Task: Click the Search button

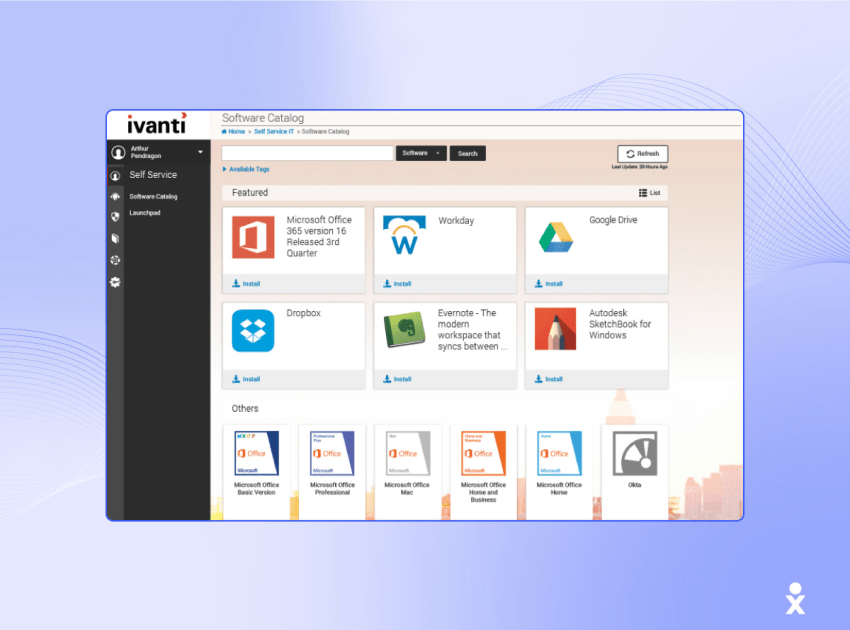Action: point(467,153)
